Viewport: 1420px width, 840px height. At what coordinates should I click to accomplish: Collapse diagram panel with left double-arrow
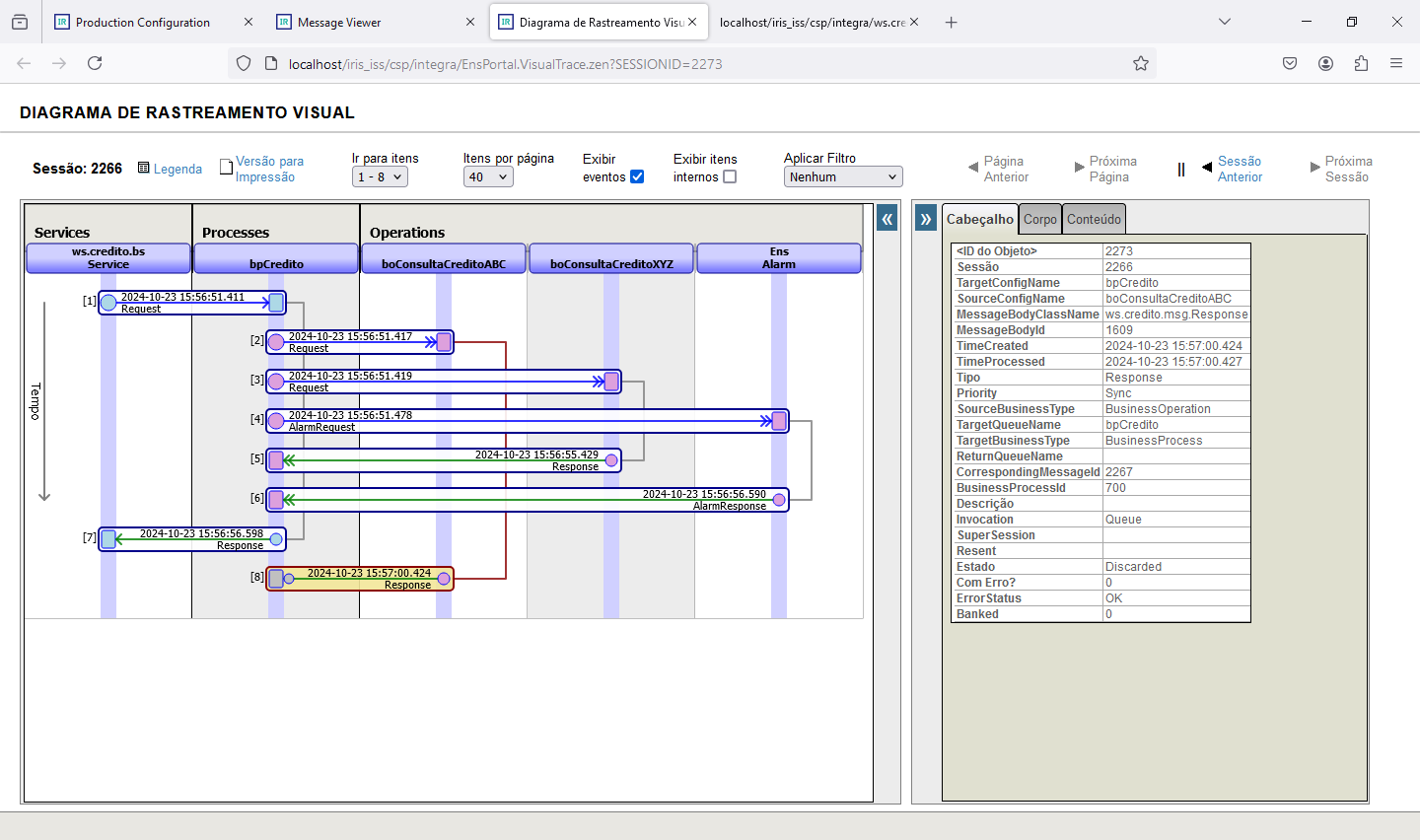tap(887, 219)
